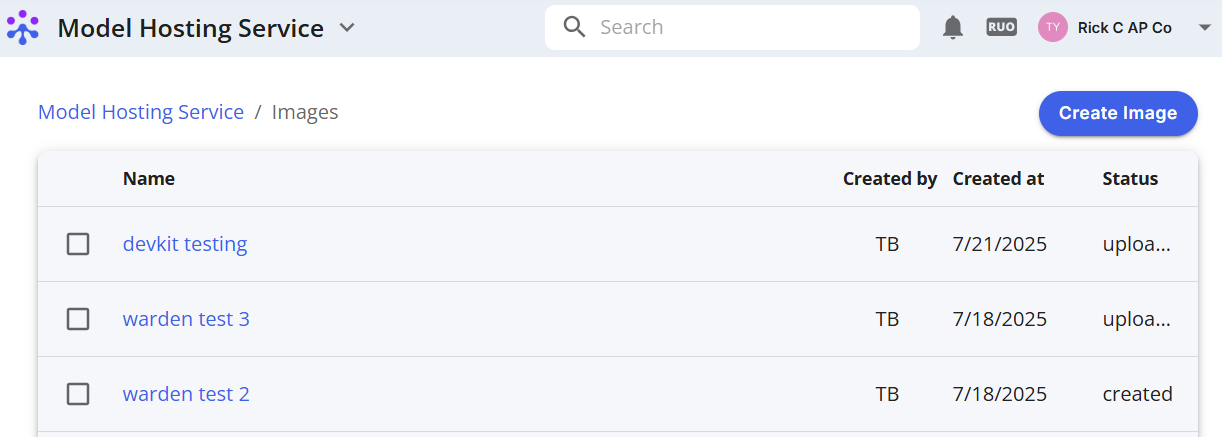The height and width of the screenshot is (437, 1222).
Task: Tick the warden test 2 checkbox
Action: click(78, 394)
